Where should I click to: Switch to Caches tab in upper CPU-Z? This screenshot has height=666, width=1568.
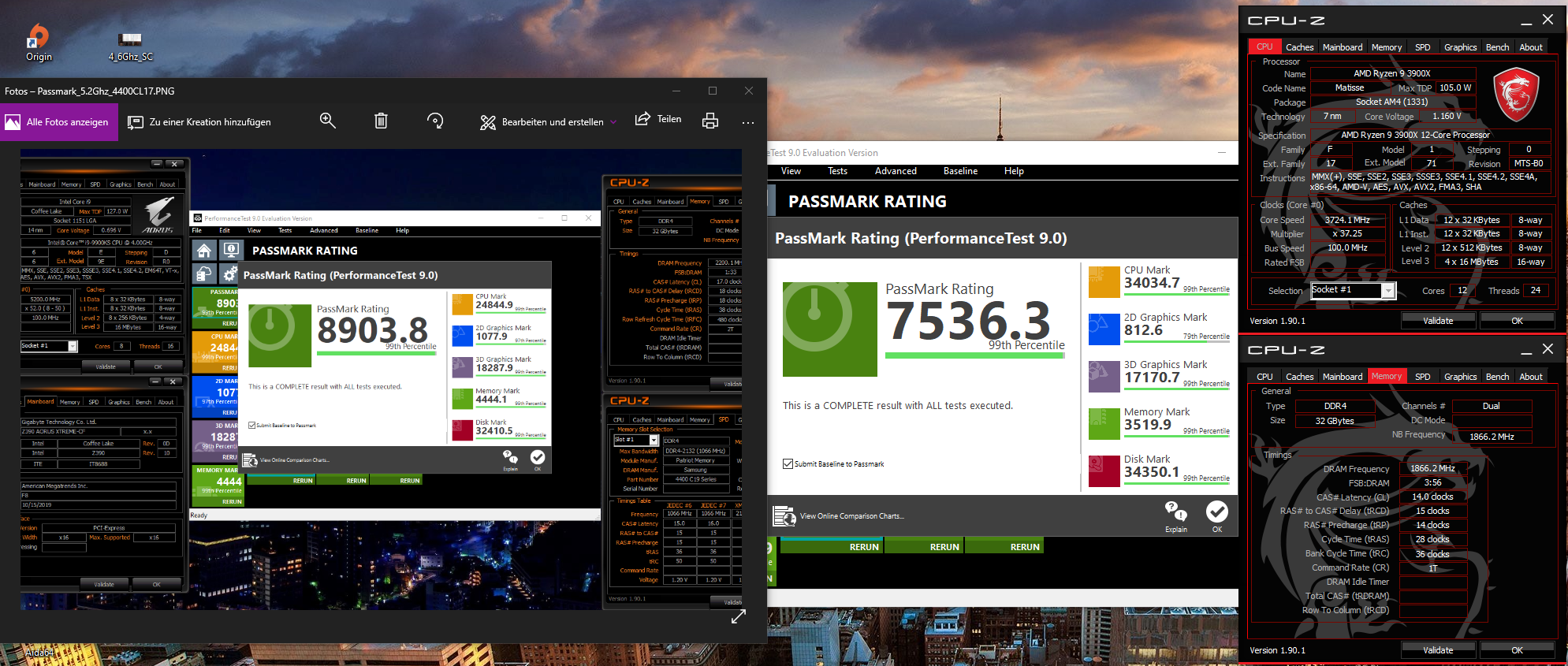1299,47
